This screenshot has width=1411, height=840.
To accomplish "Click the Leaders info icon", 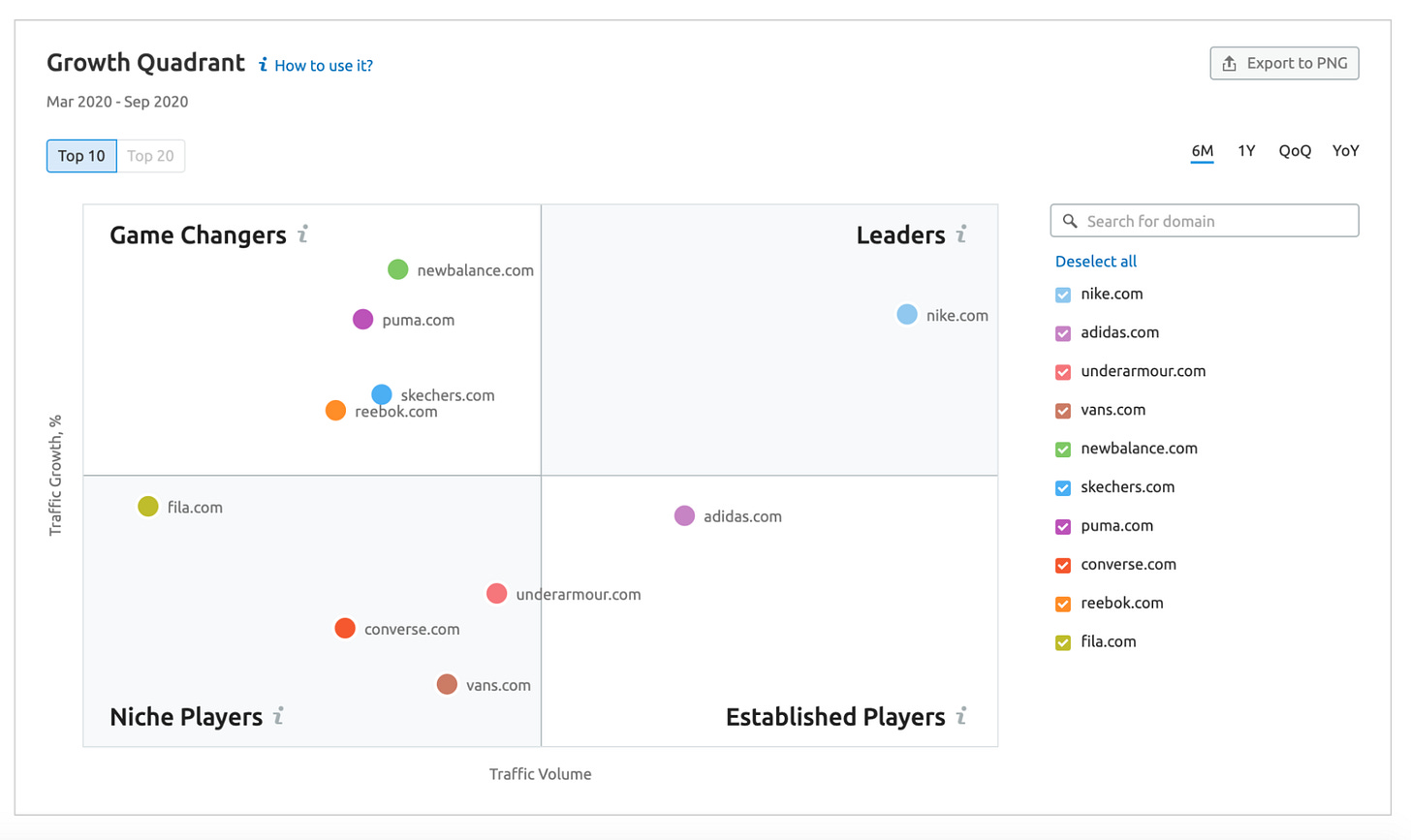I will pyautogui.click(x=962, y=234).
